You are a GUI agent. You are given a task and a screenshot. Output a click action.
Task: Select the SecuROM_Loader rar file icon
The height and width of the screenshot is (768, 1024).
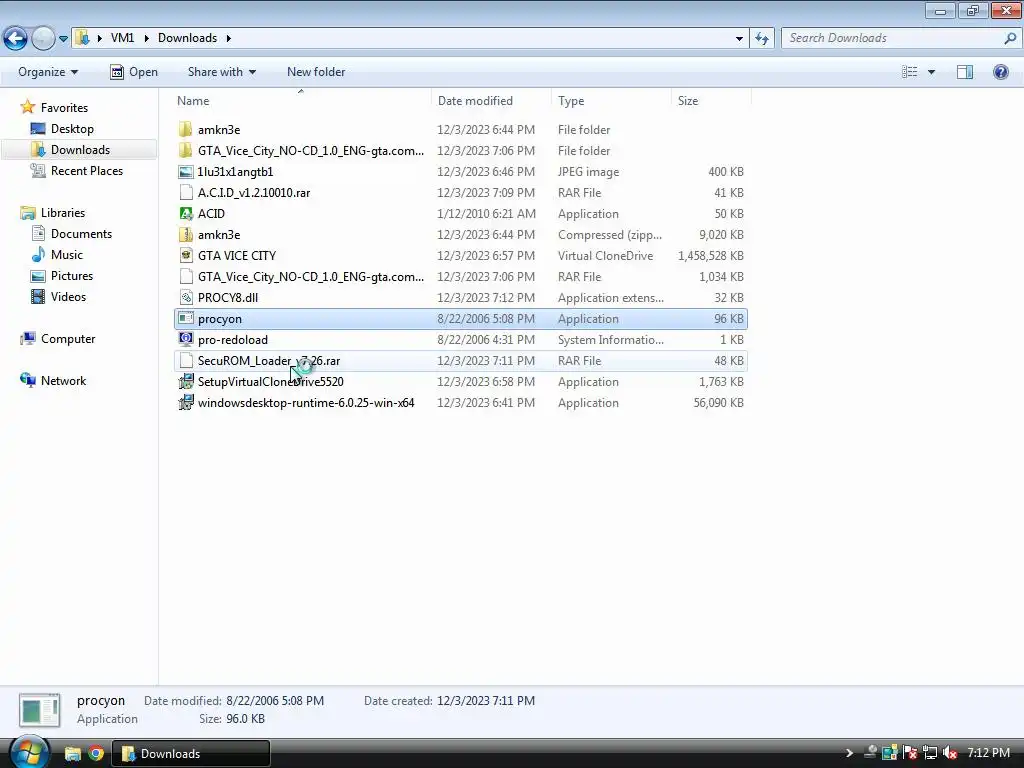pos(186,360)
